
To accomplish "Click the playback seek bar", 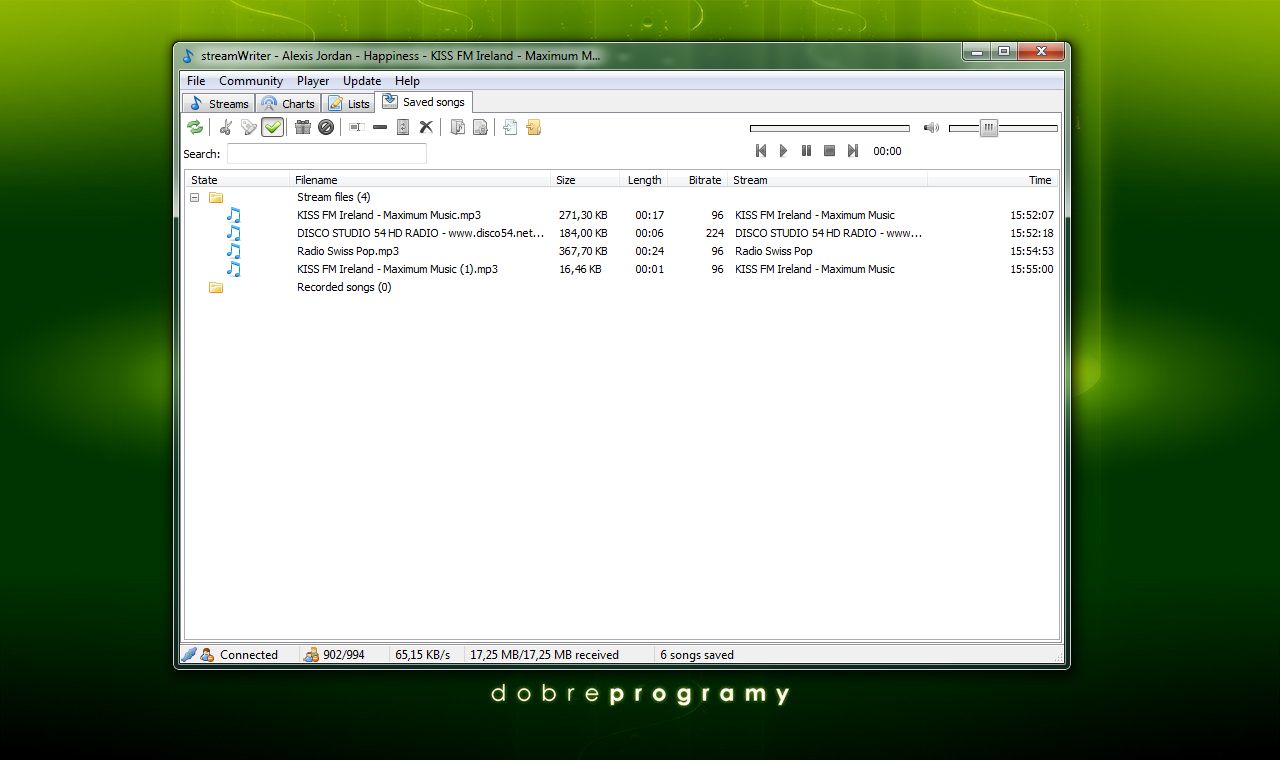I will pyautogui.click(x=830, y=128).
